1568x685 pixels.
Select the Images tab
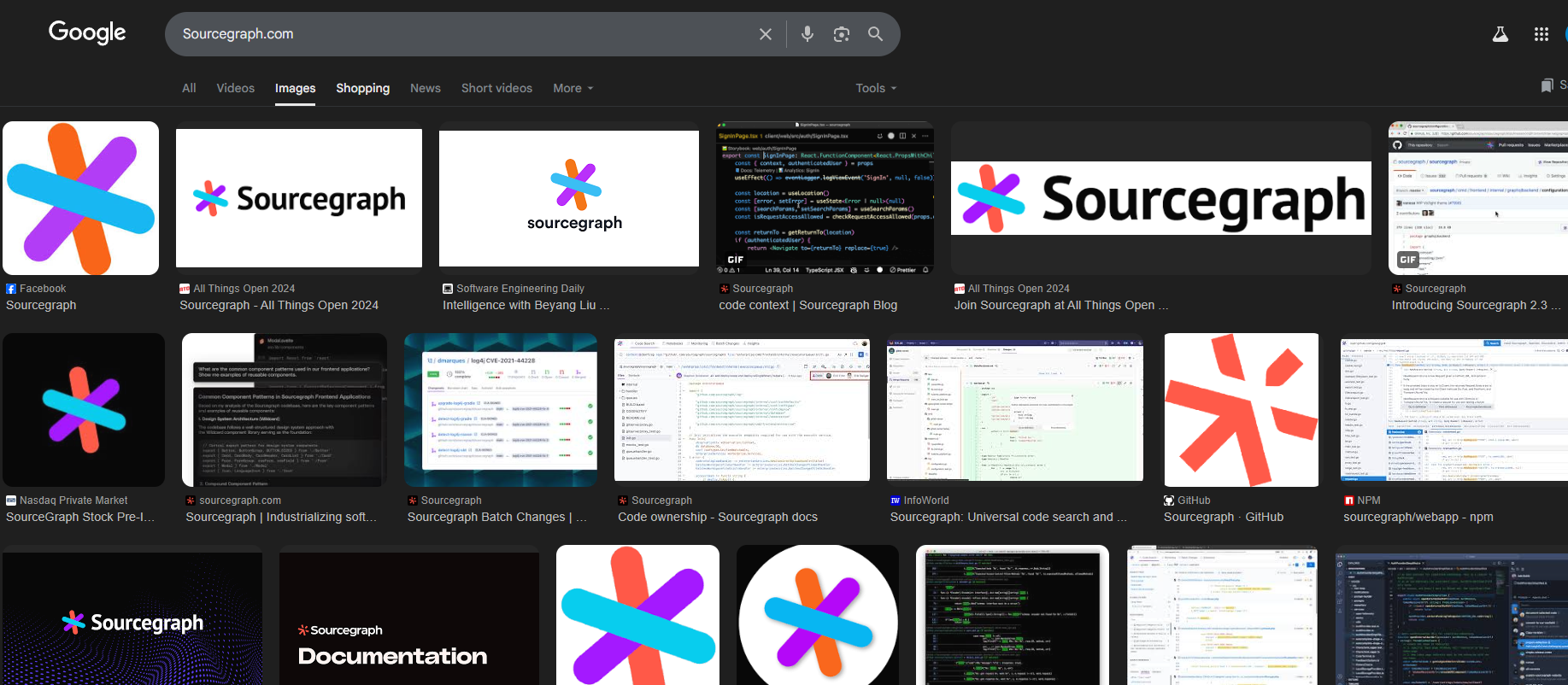pyautogui.click(x=296, y=88)
